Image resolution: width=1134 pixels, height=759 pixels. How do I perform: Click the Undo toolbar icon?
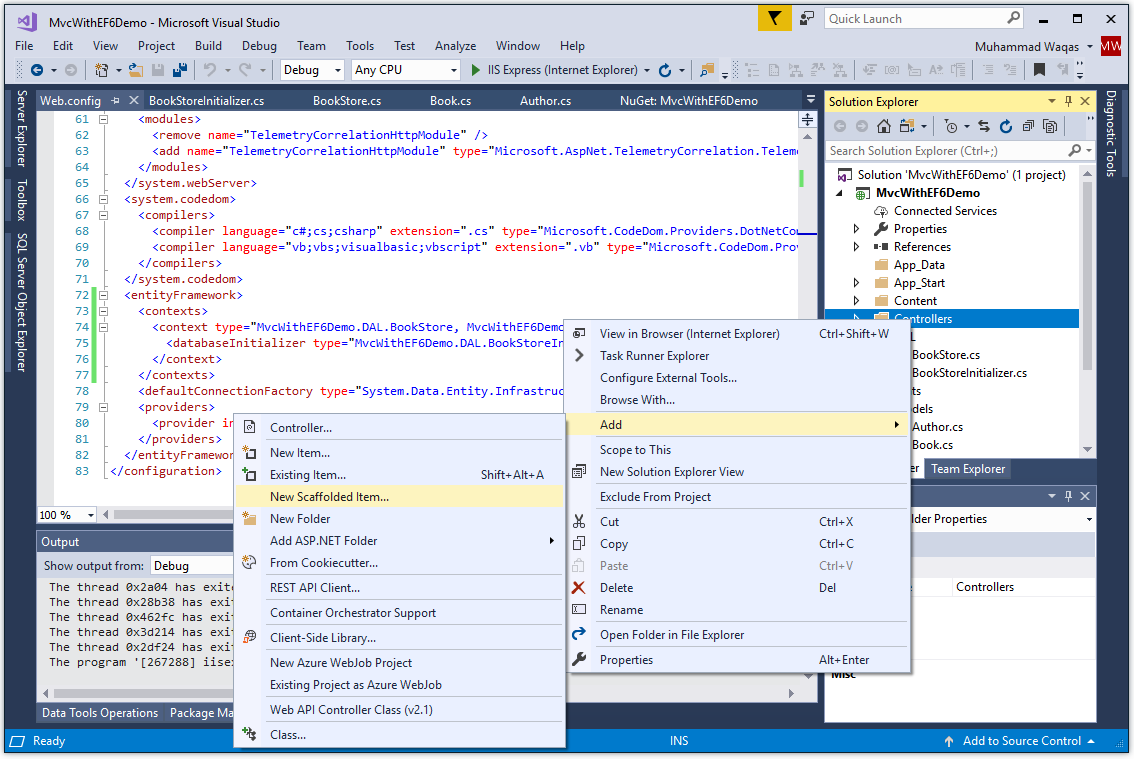(x=210, y=70)
